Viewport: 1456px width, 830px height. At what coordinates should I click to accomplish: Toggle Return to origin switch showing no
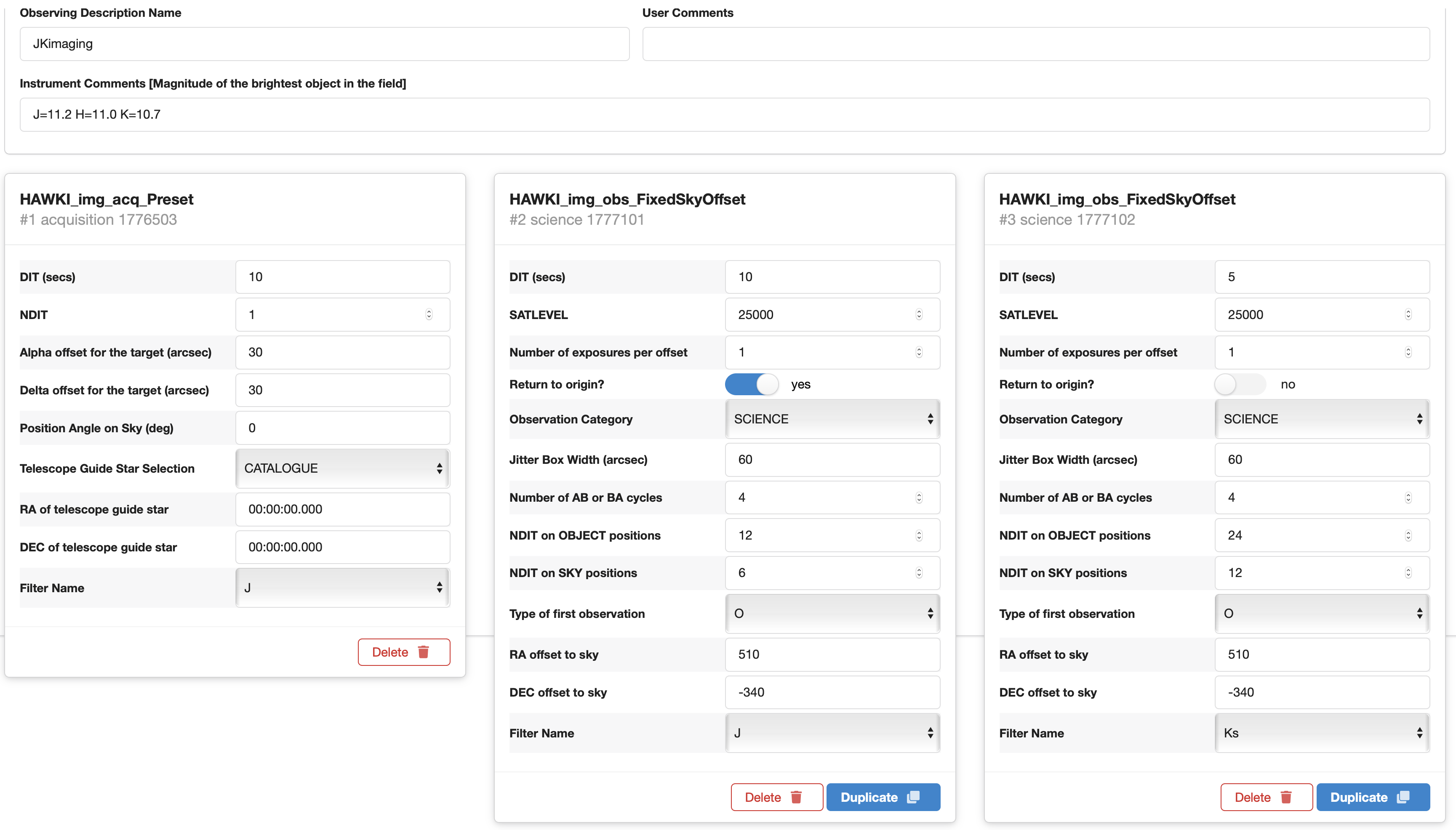coord(1240,384)
